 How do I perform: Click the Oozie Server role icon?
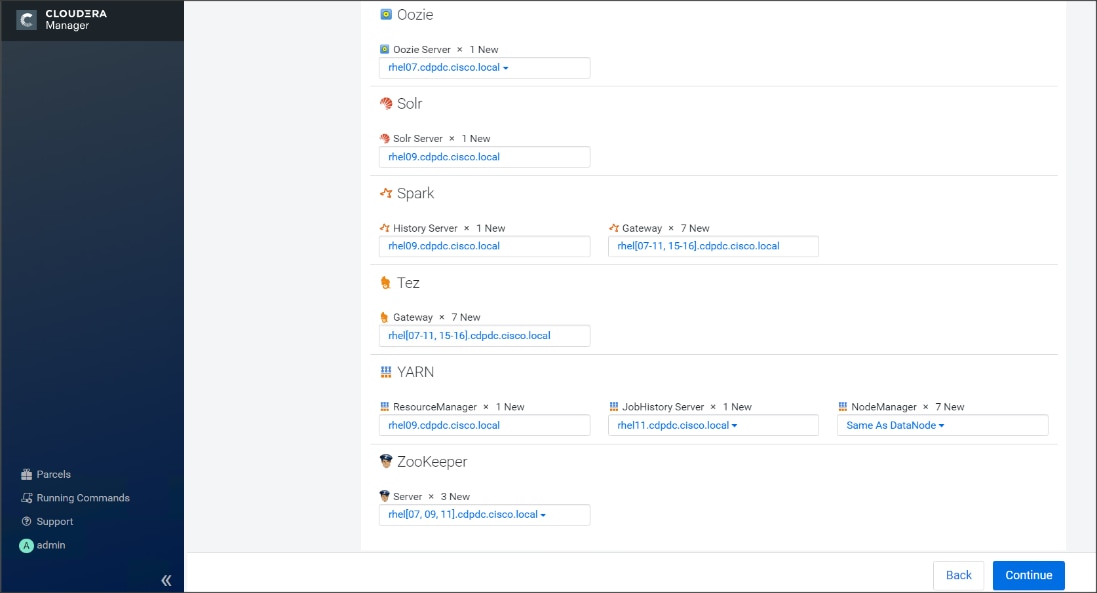coord(384,50)
